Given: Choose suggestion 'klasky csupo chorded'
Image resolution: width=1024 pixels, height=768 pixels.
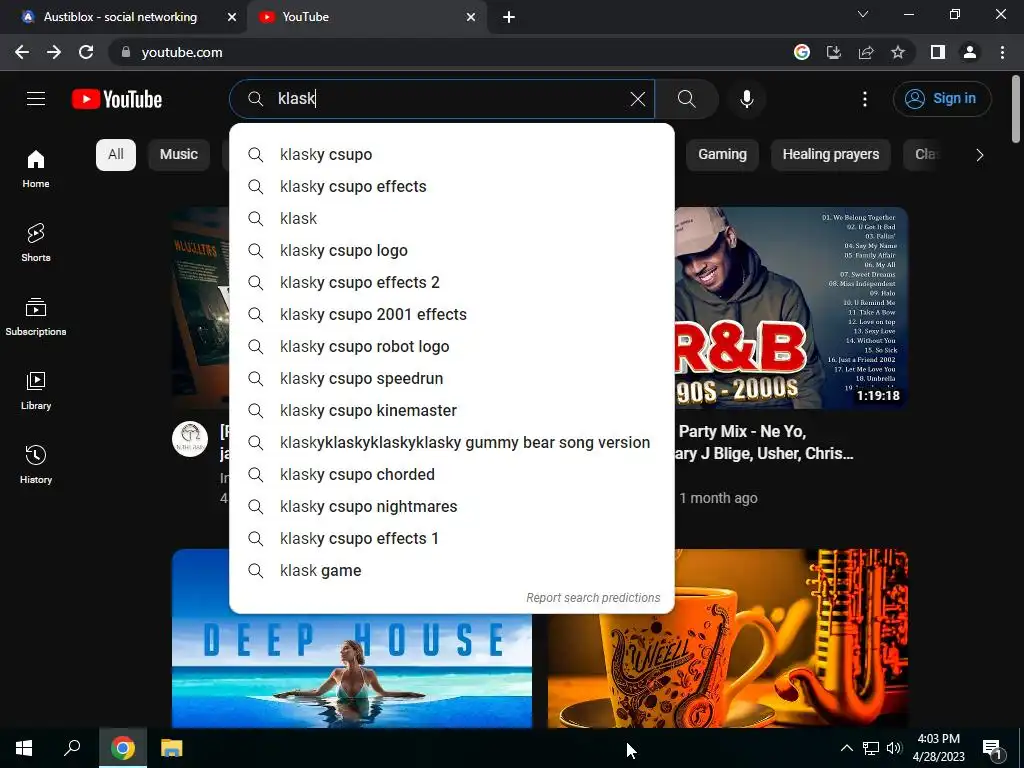Looking at the screenshot, I should (452, 475).
